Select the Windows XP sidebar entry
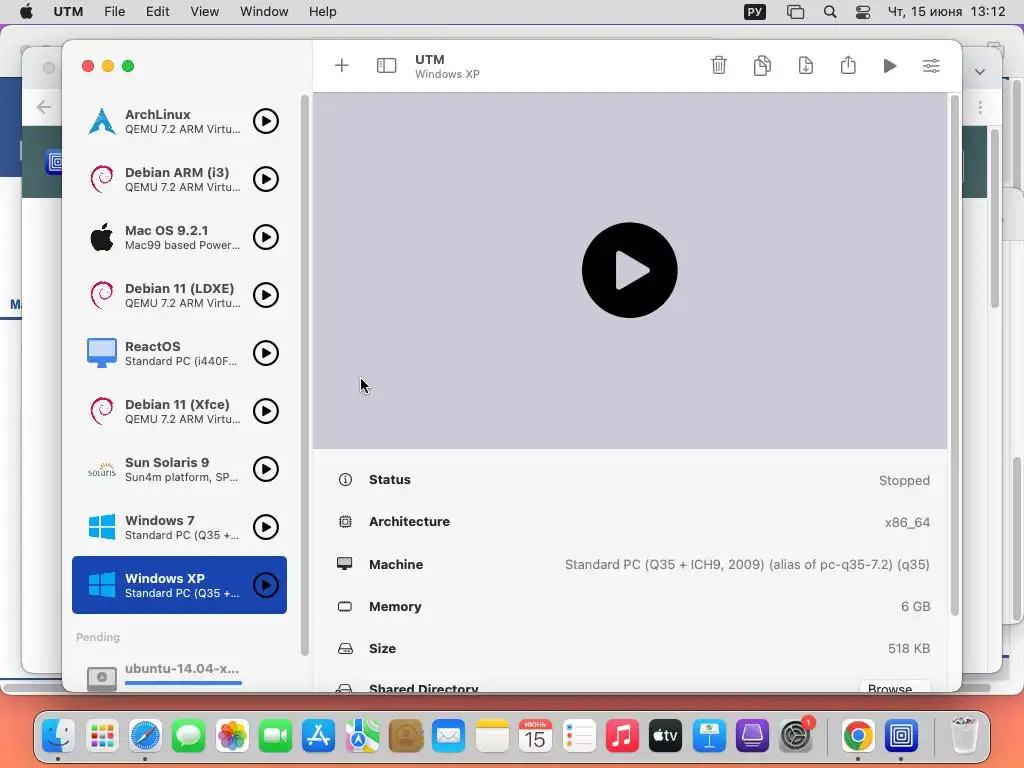 (180, 585)
